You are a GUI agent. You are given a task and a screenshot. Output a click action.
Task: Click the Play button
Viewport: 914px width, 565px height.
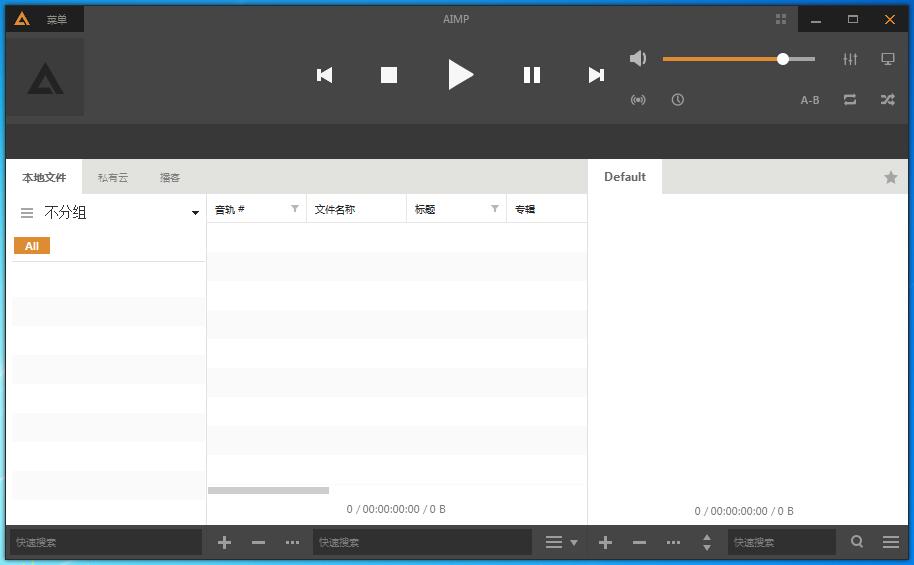[460, 75]
